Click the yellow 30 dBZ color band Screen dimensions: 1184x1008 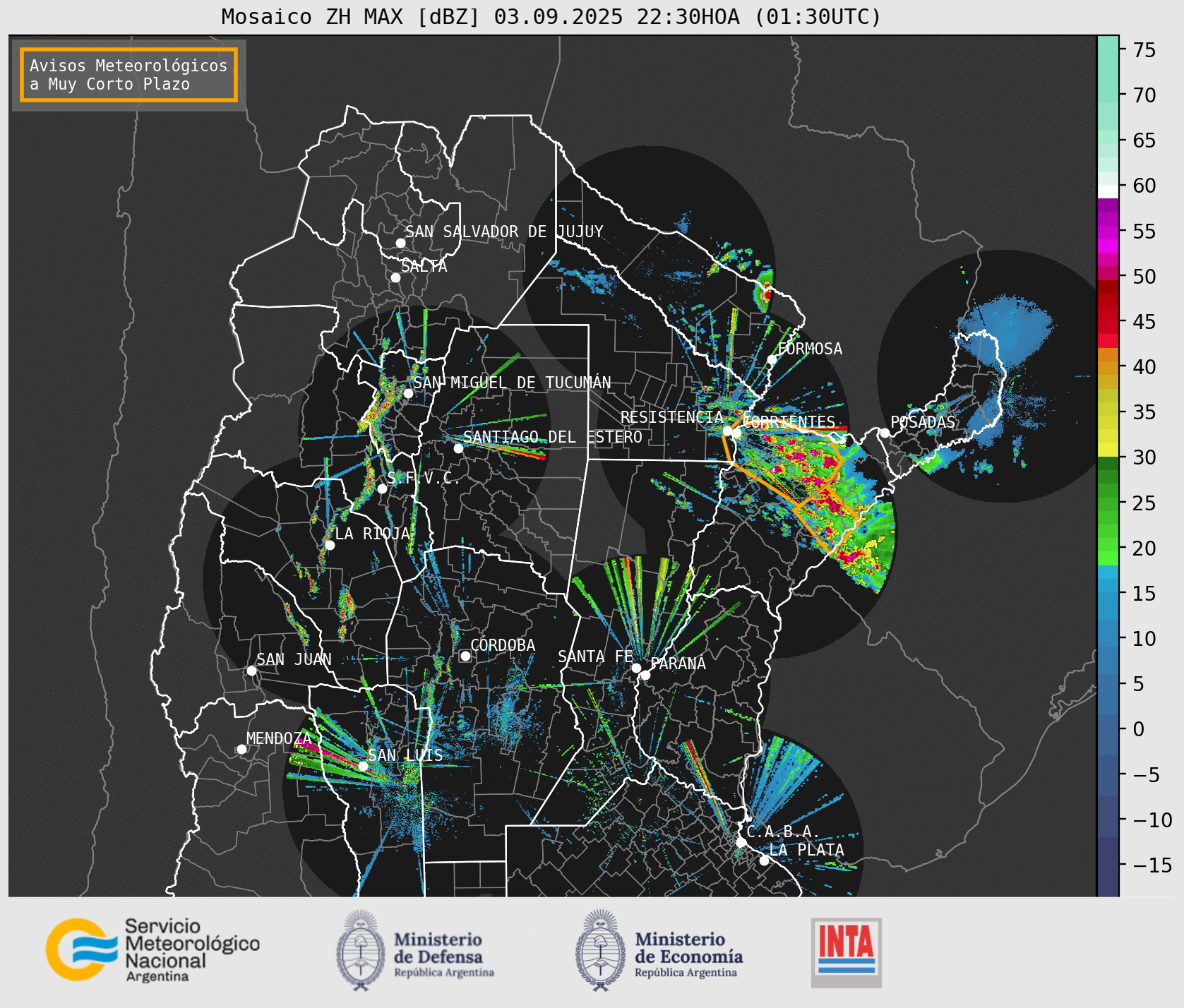pos(1108,450)
